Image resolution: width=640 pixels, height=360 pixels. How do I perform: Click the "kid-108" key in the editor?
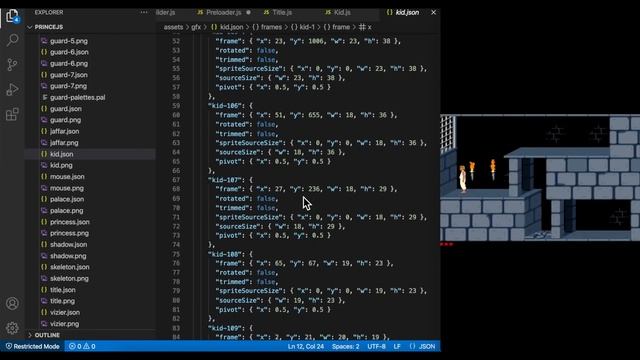225,254
